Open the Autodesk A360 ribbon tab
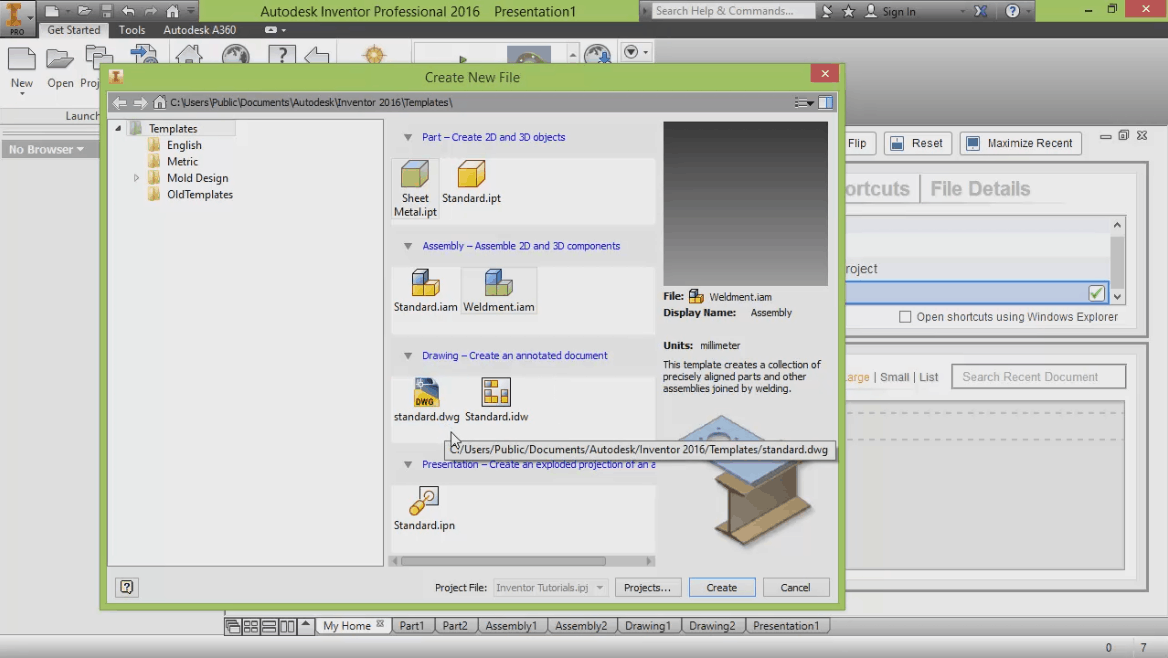 click(x=200, y=30)
